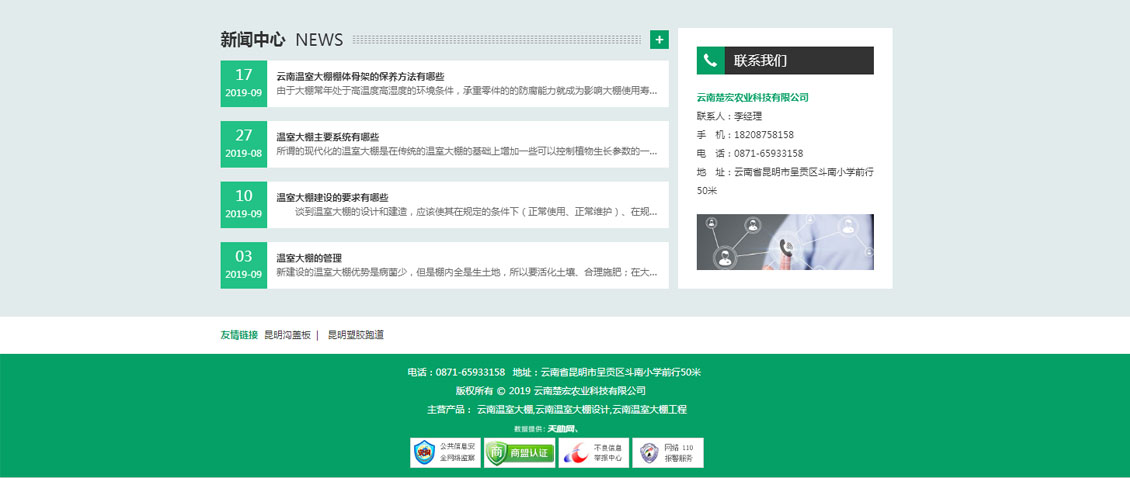This screenshot has height=478, width=1130.
Task: Click the 昆明沟盖板 friendly link
Action: 287,335
